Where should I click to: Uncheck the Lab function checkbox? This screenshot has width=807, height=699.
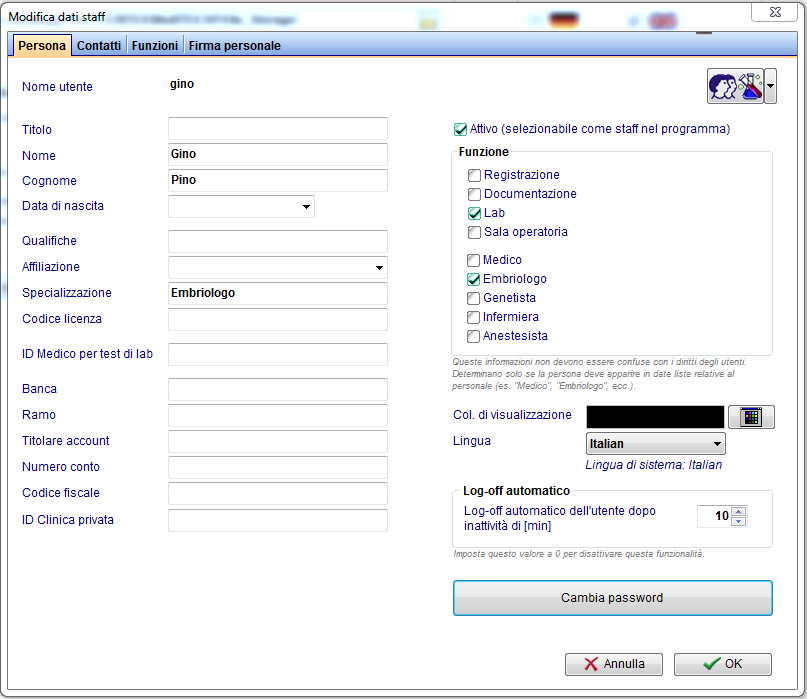tap(474, 213)
